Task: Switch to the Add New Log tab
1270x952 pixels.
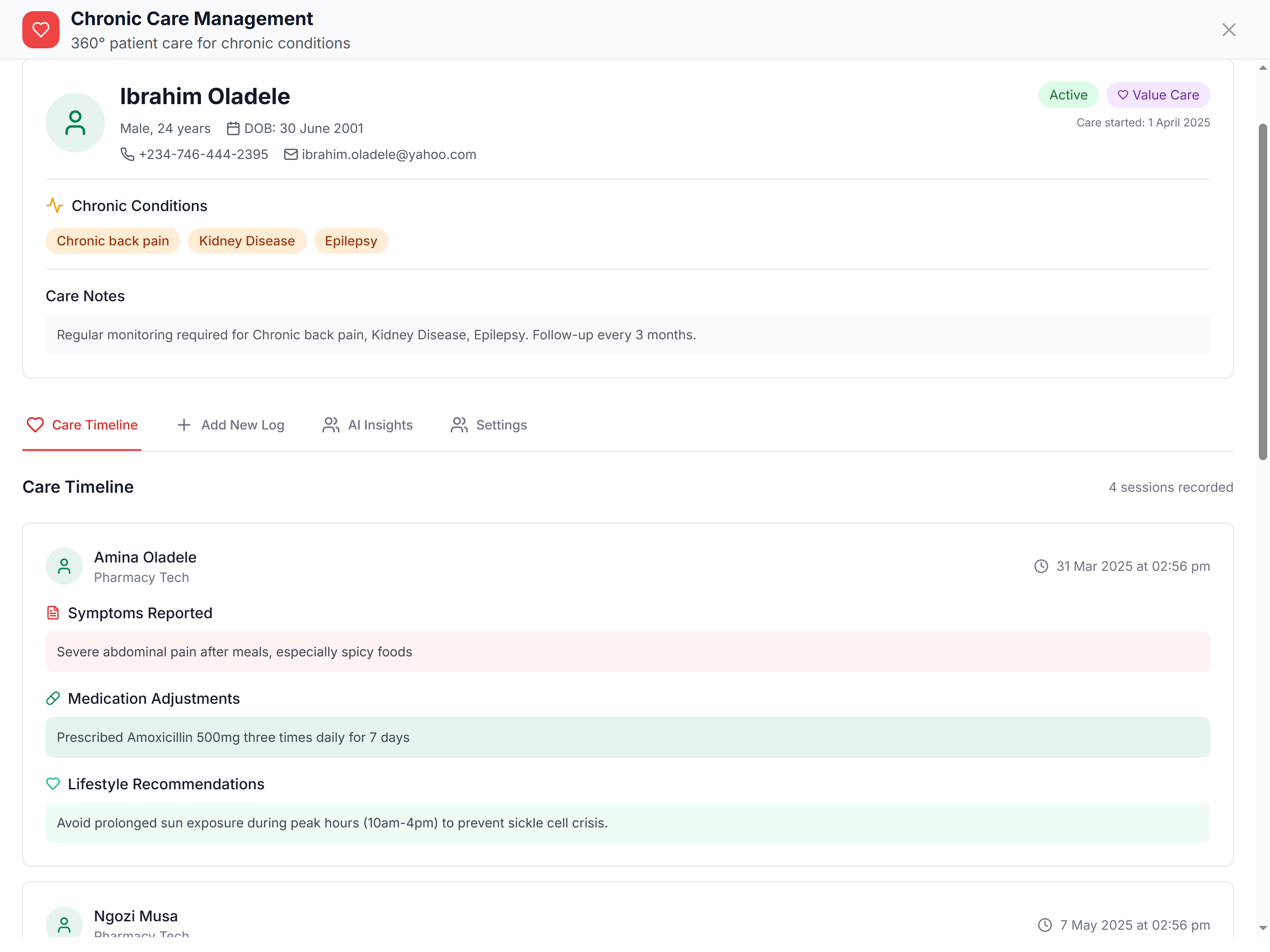Action: (x=231, y=425)
